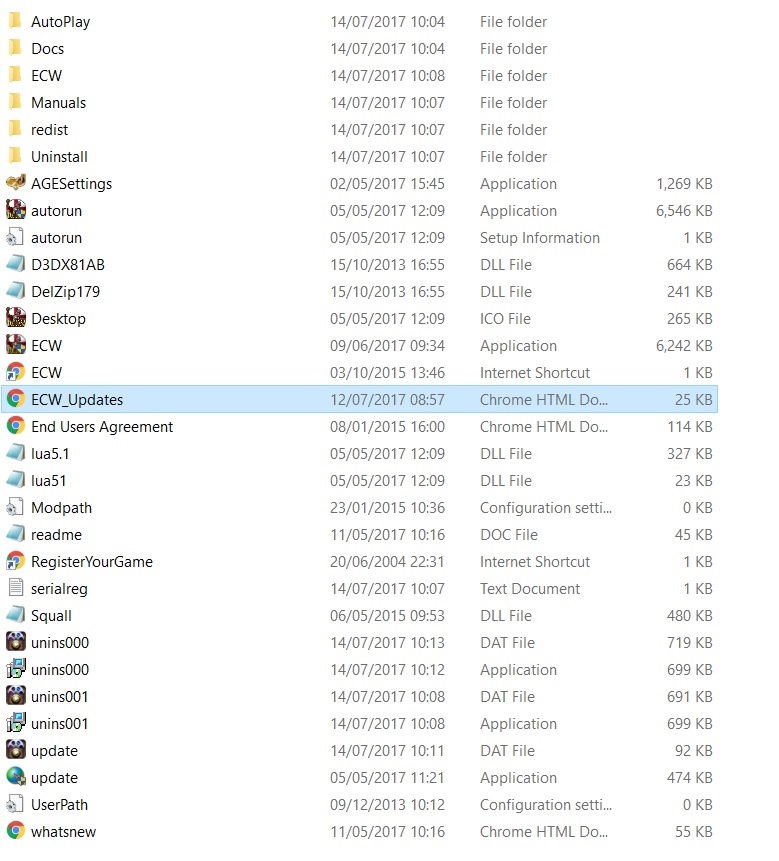Click the ECW application icon
Image resolution: width=779 pixels, height=861 pixels.
click(15, 345)
